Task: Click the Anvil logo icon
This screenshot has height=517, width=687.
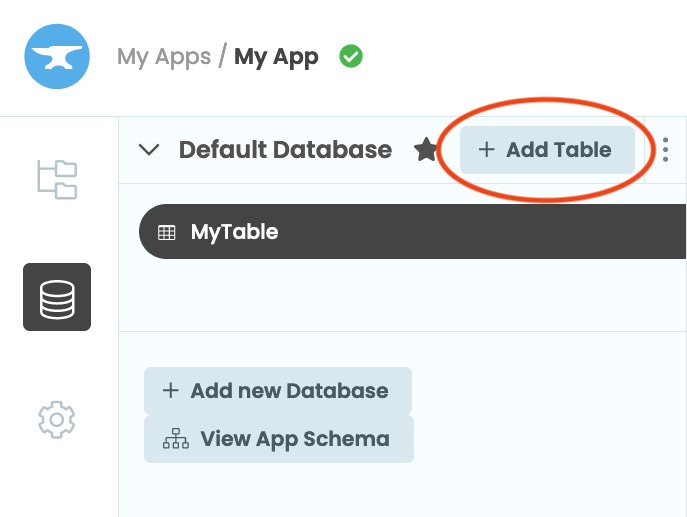Action: coord(57,56)
